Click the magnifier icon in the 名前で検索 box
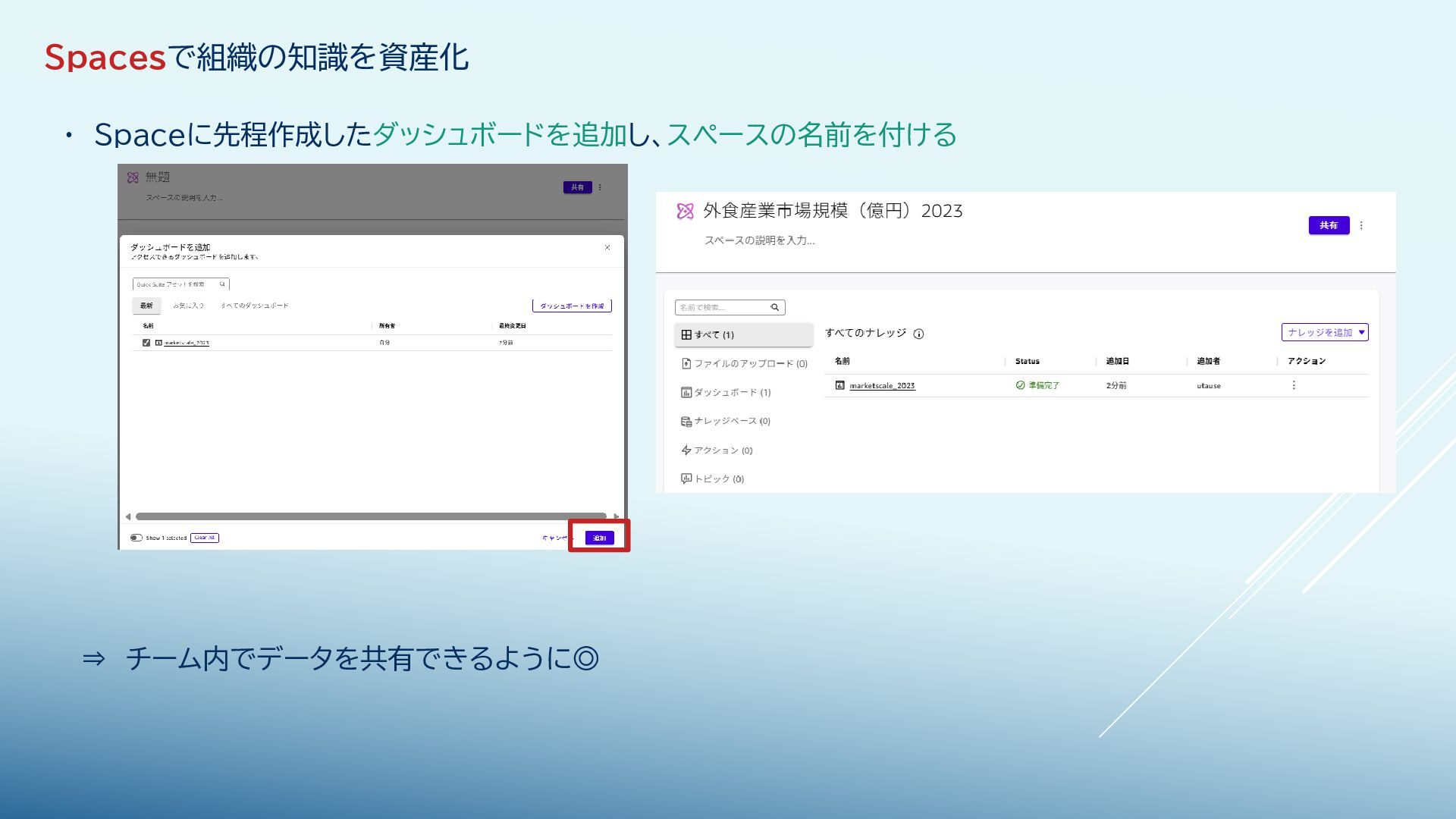1456x819 pixels. pyautogui.click(x=775, y=308)
